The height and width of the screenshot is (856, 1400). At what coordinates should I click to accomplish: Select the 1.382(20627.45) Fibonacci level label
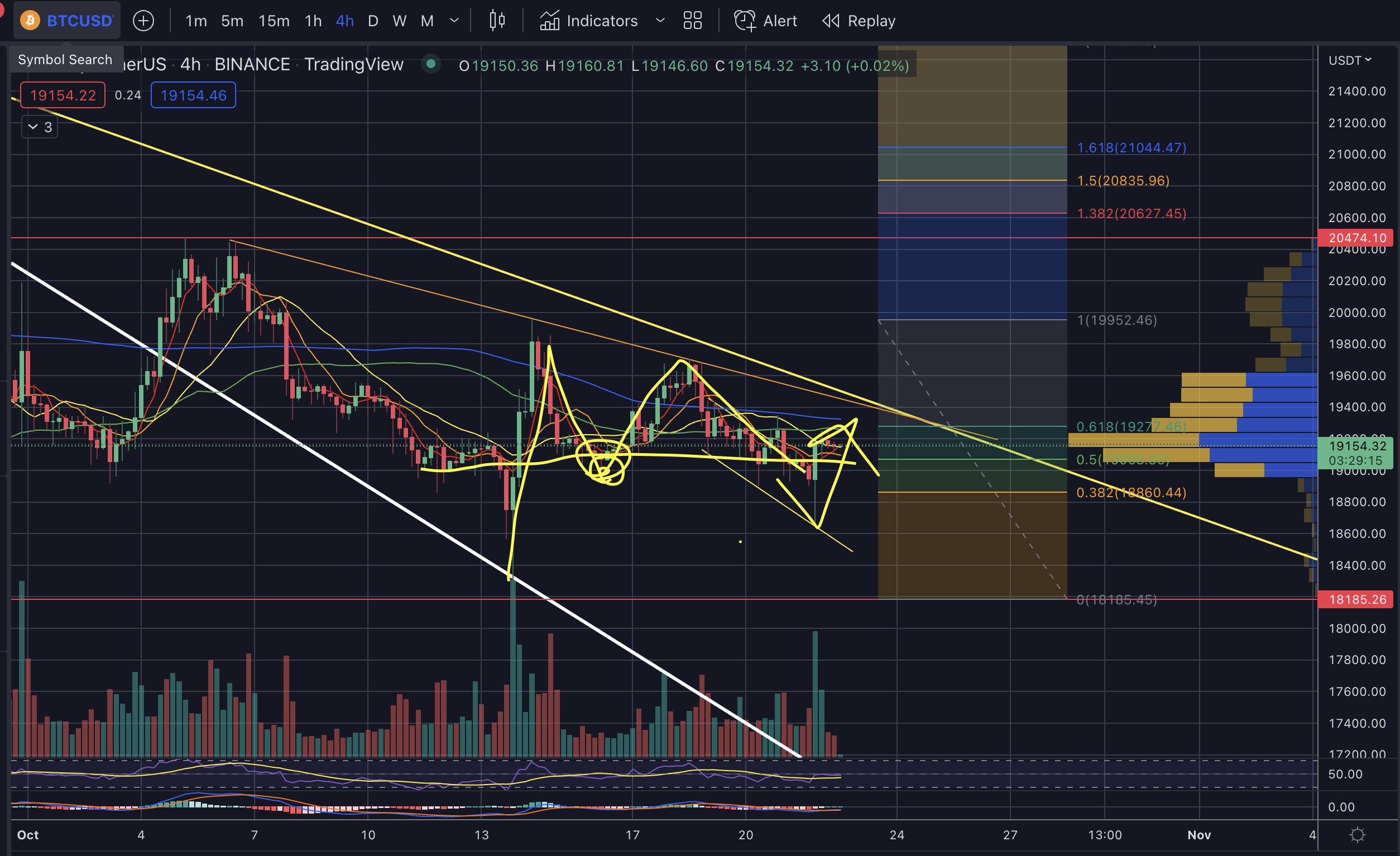(x=1131, y=214)
